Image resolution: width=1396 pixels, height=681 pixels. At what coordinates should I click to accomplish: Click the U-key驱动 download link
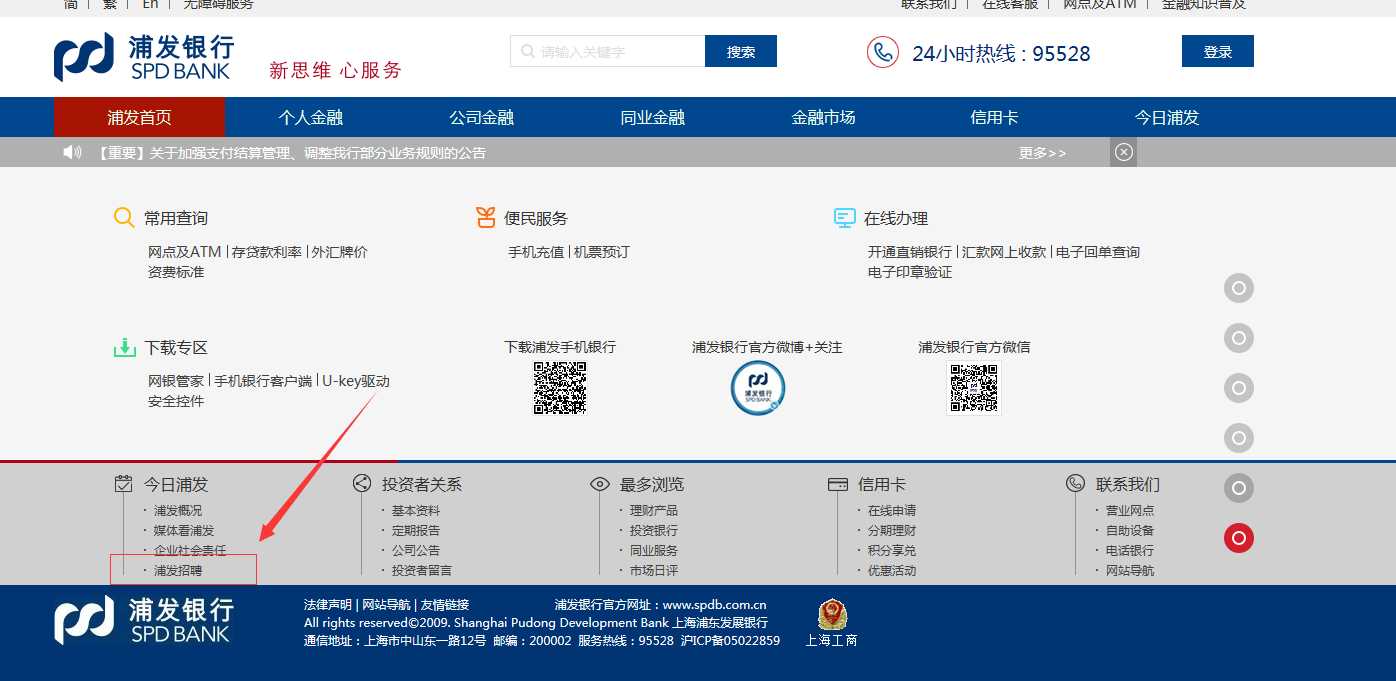tap(356, 381)
